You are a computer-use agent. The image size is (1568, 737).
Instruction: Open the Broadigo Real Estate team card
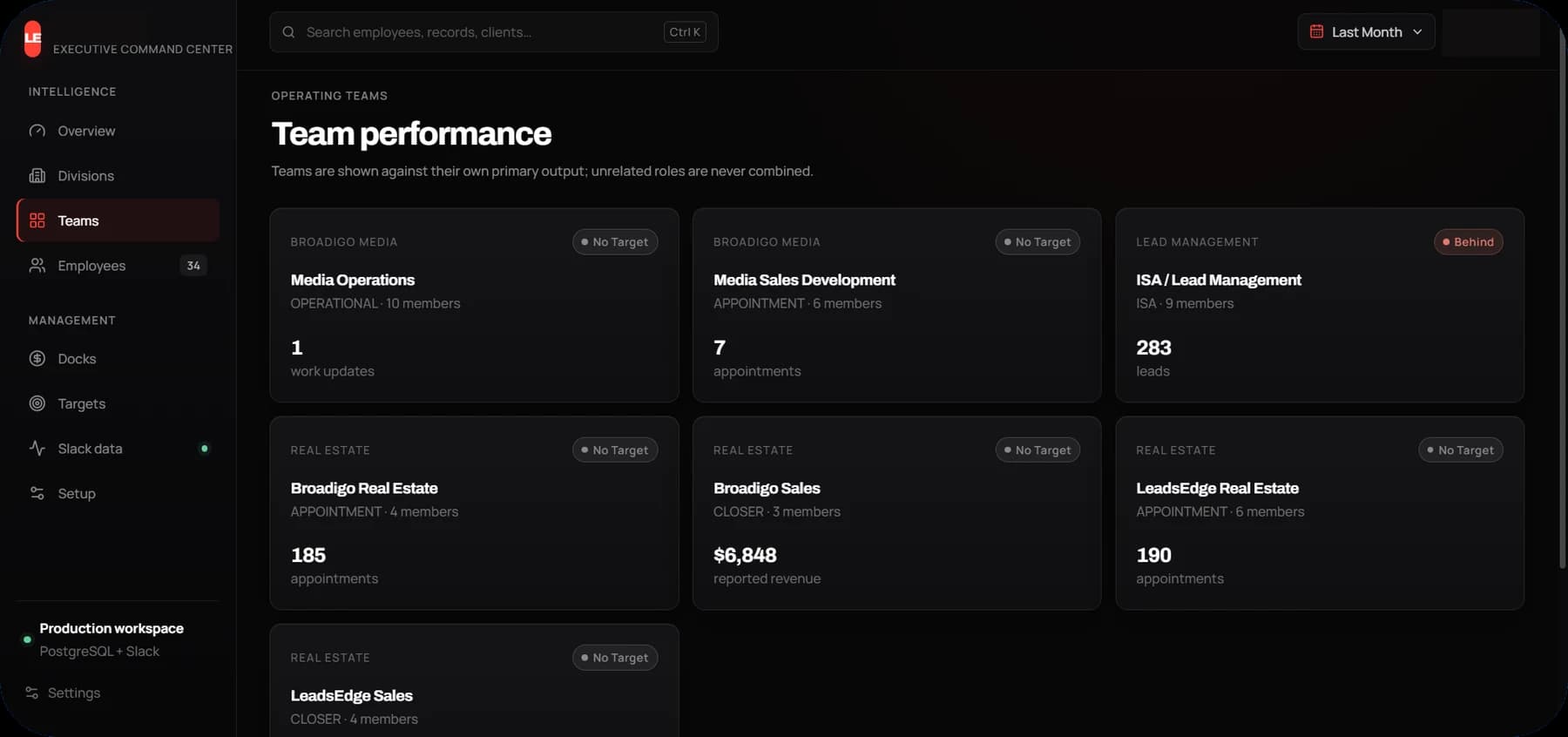pyautogui.click(x=474, y=513)
